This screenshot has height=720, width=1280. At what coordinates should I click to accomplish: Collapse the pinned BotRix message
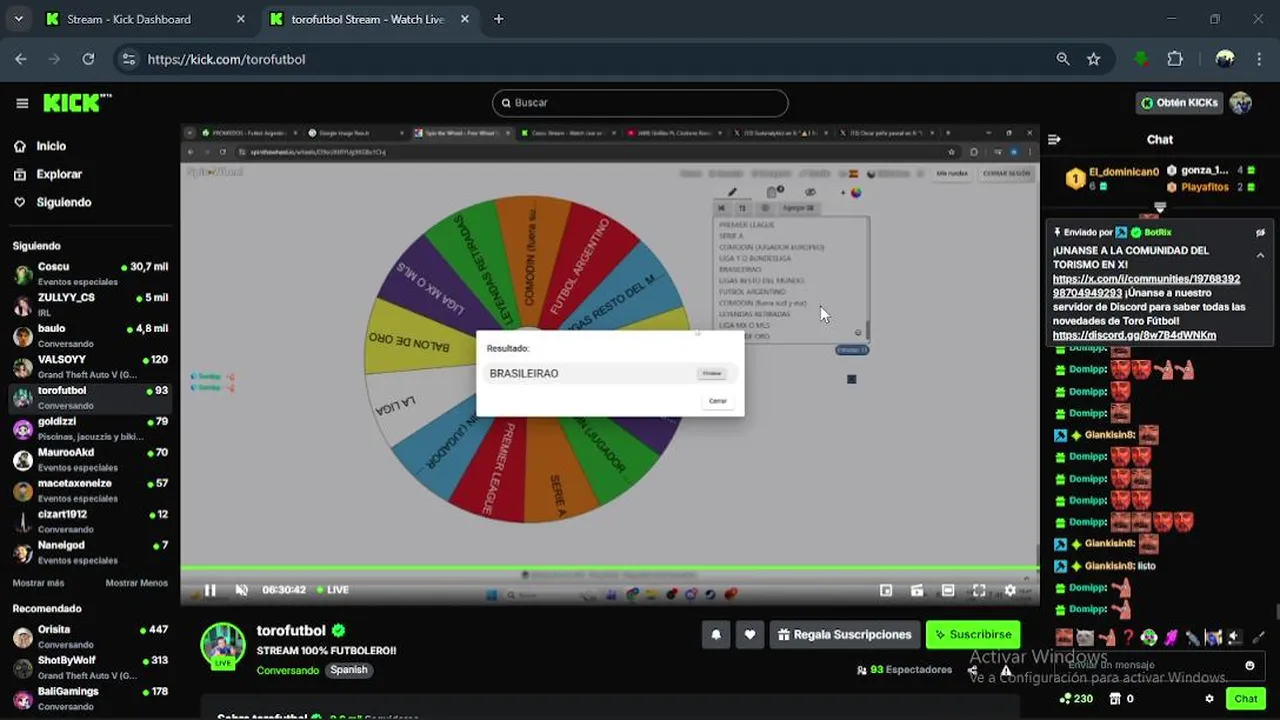pyautogui.click(x=1260, y=255)
